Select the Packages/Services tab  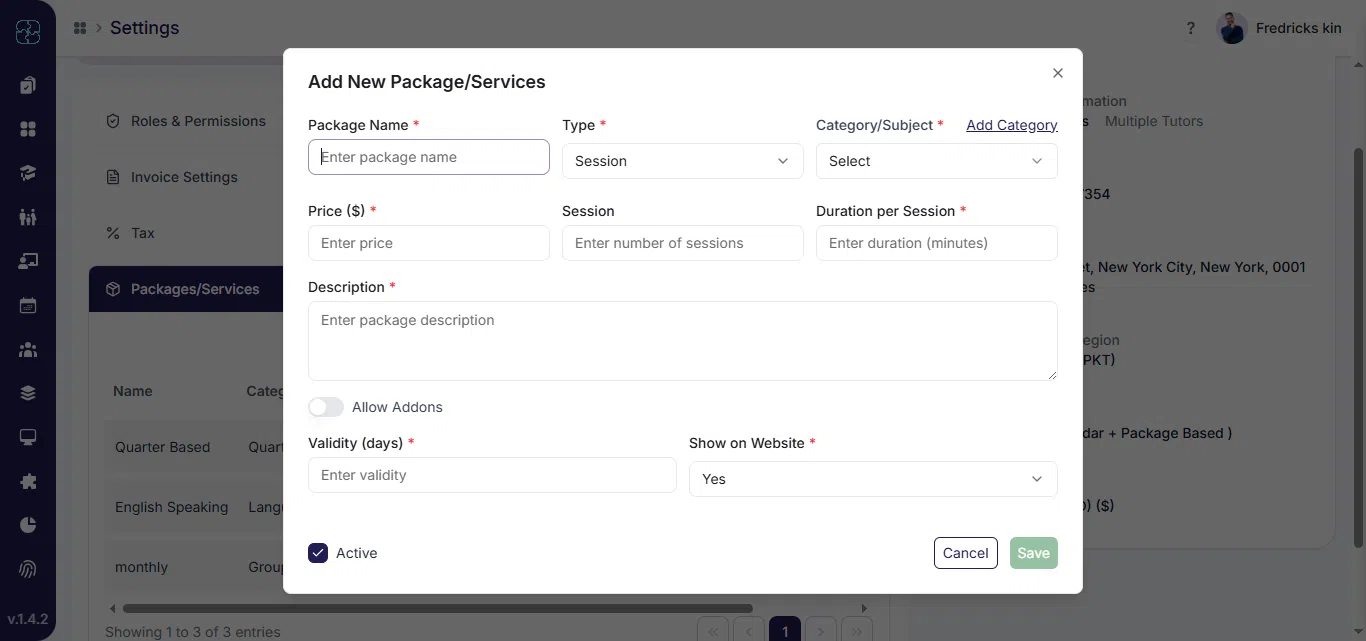(x=187, y=289)
